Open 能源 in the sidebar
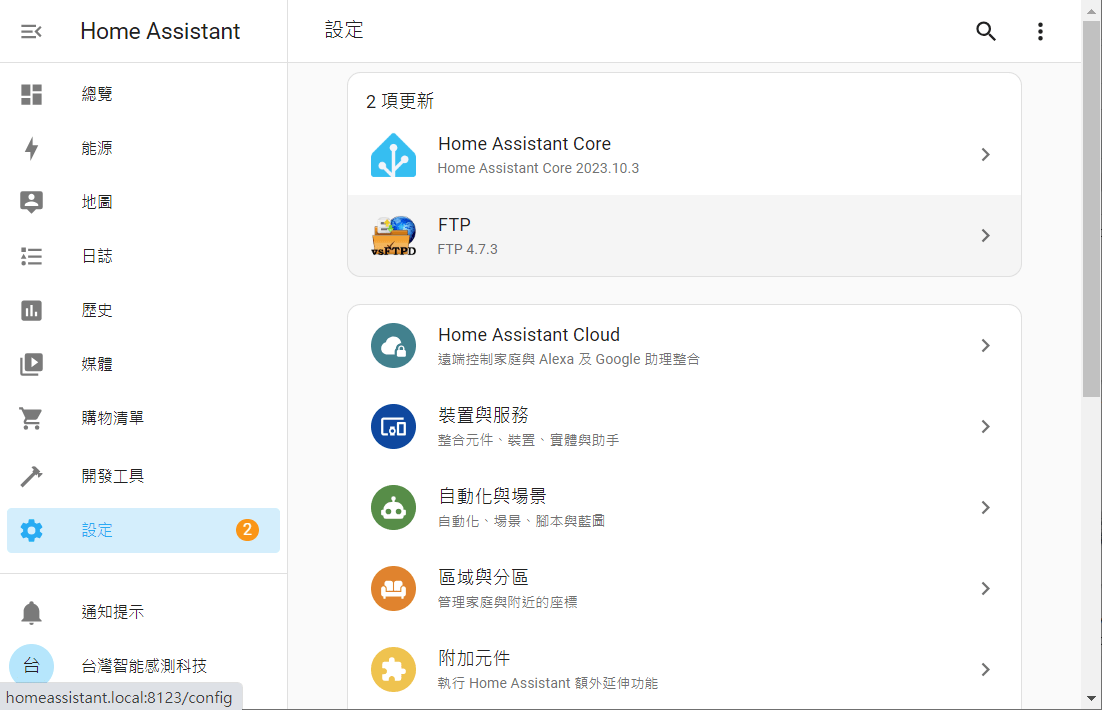Image resolution: width=1102 pixels, height=710 pixels. tap(97, 149)
